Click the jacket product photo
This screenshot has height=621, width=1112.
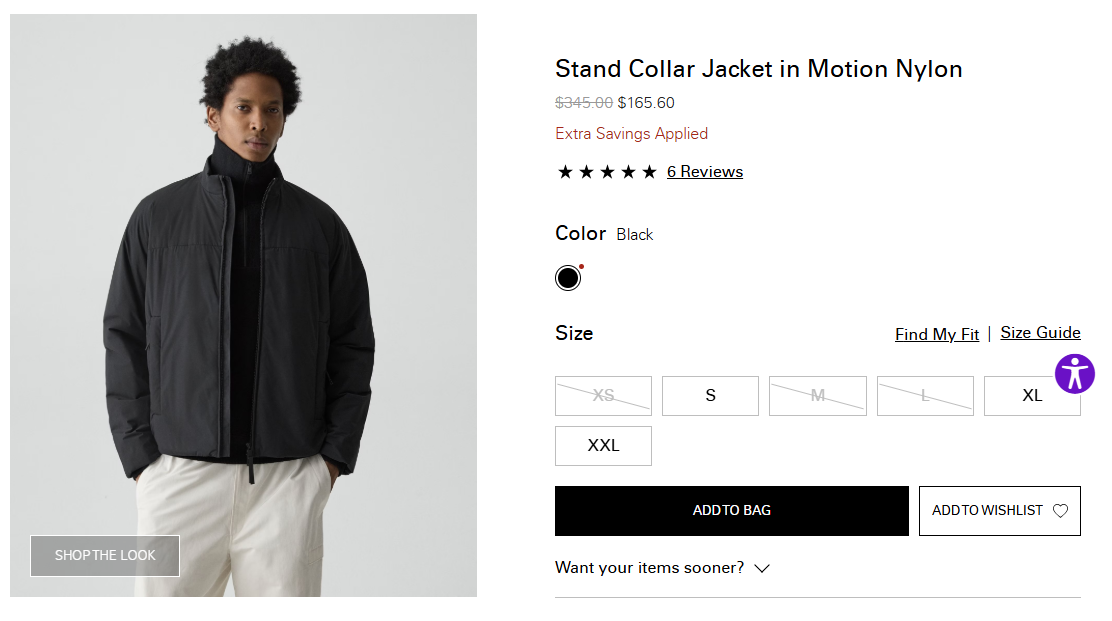click(243, 300)
